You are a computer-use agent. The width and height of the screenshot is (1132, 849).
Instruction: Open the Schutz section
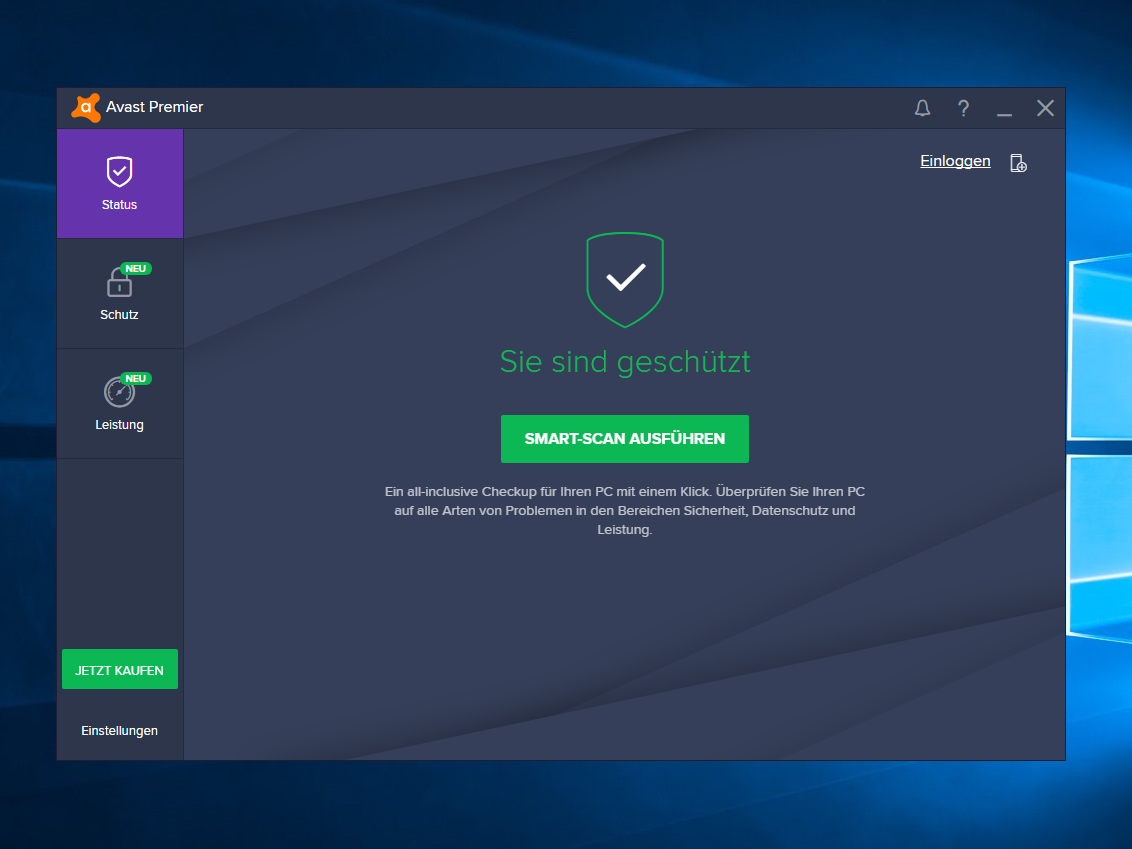point(120,293)
